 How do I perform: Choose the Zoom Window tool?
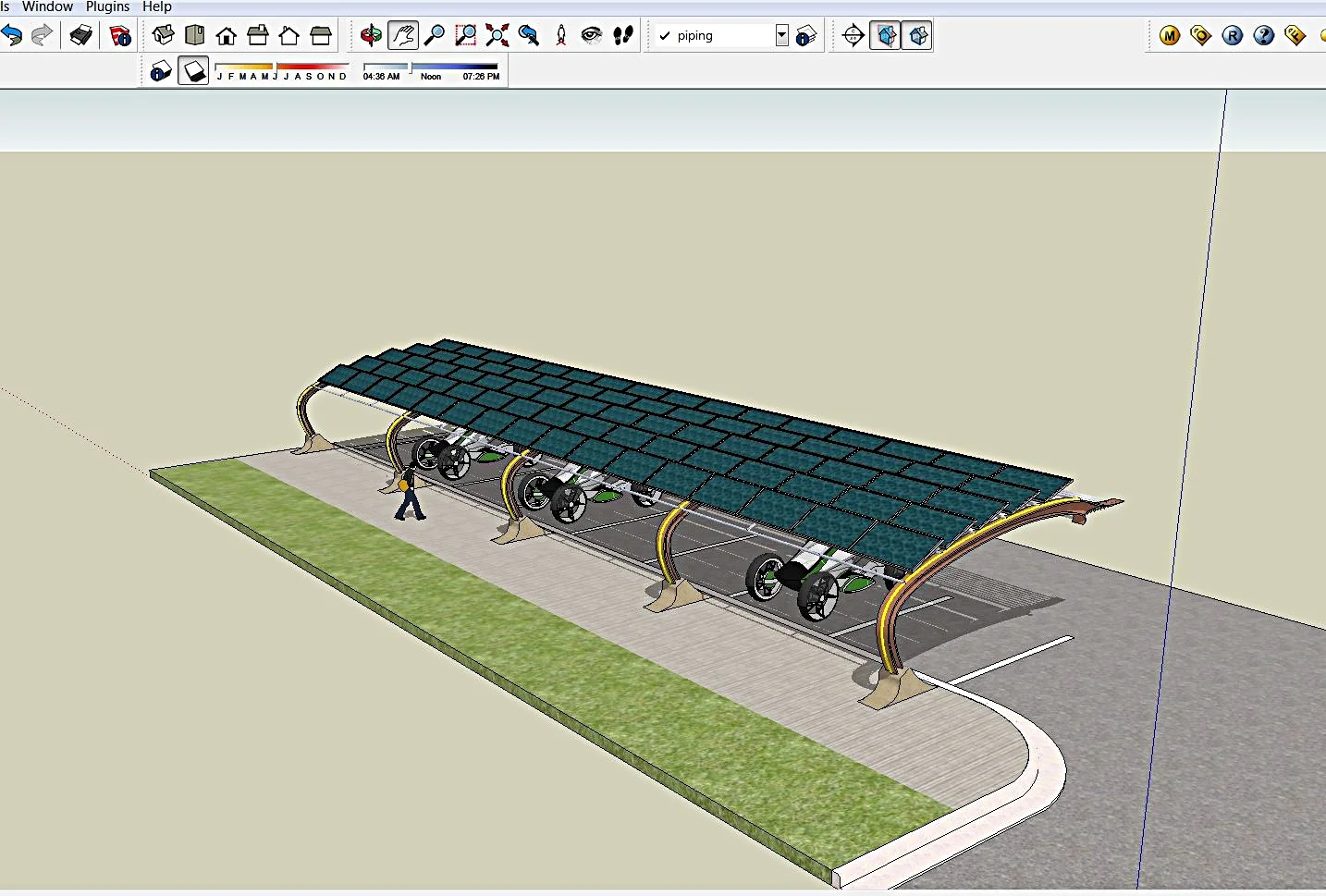point(466,36)
